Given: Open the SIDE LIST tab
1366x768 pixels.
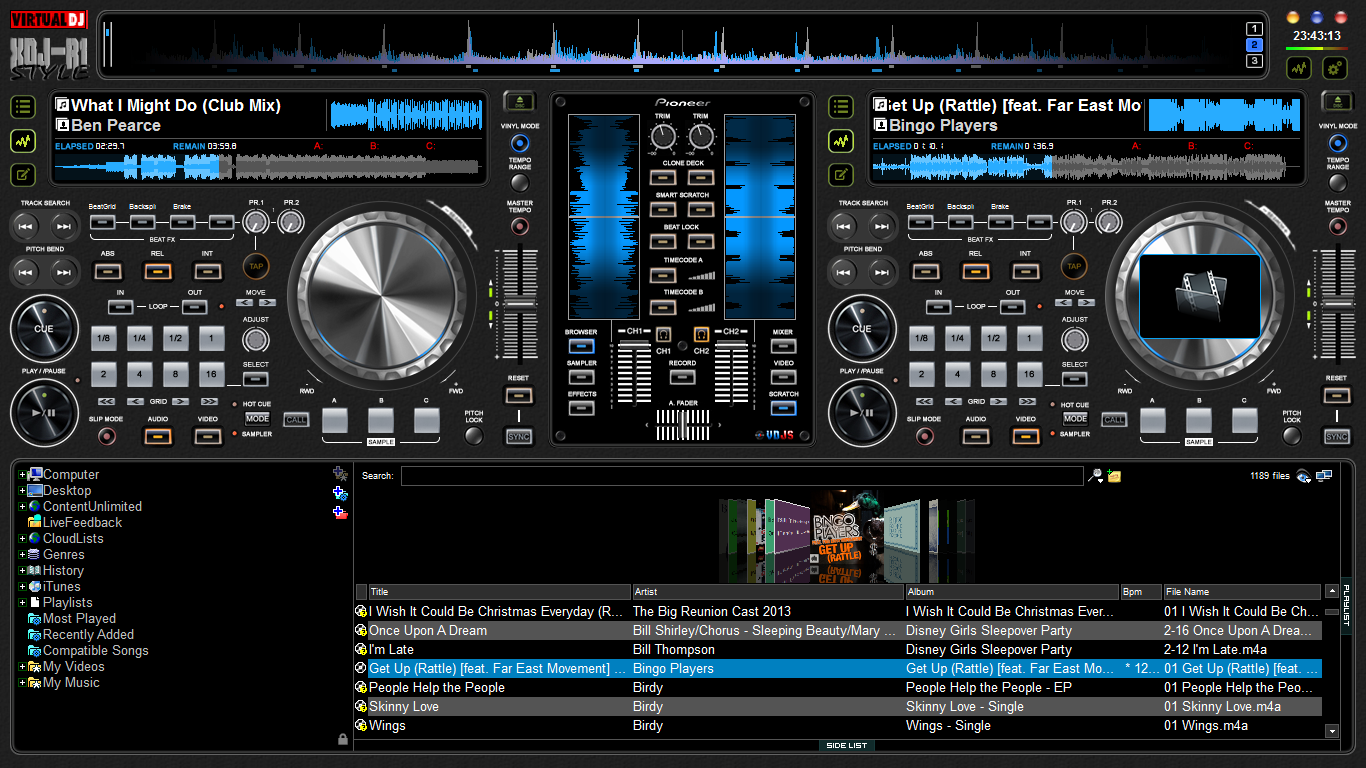Looking at the screenshot, I should click(846, 745).
